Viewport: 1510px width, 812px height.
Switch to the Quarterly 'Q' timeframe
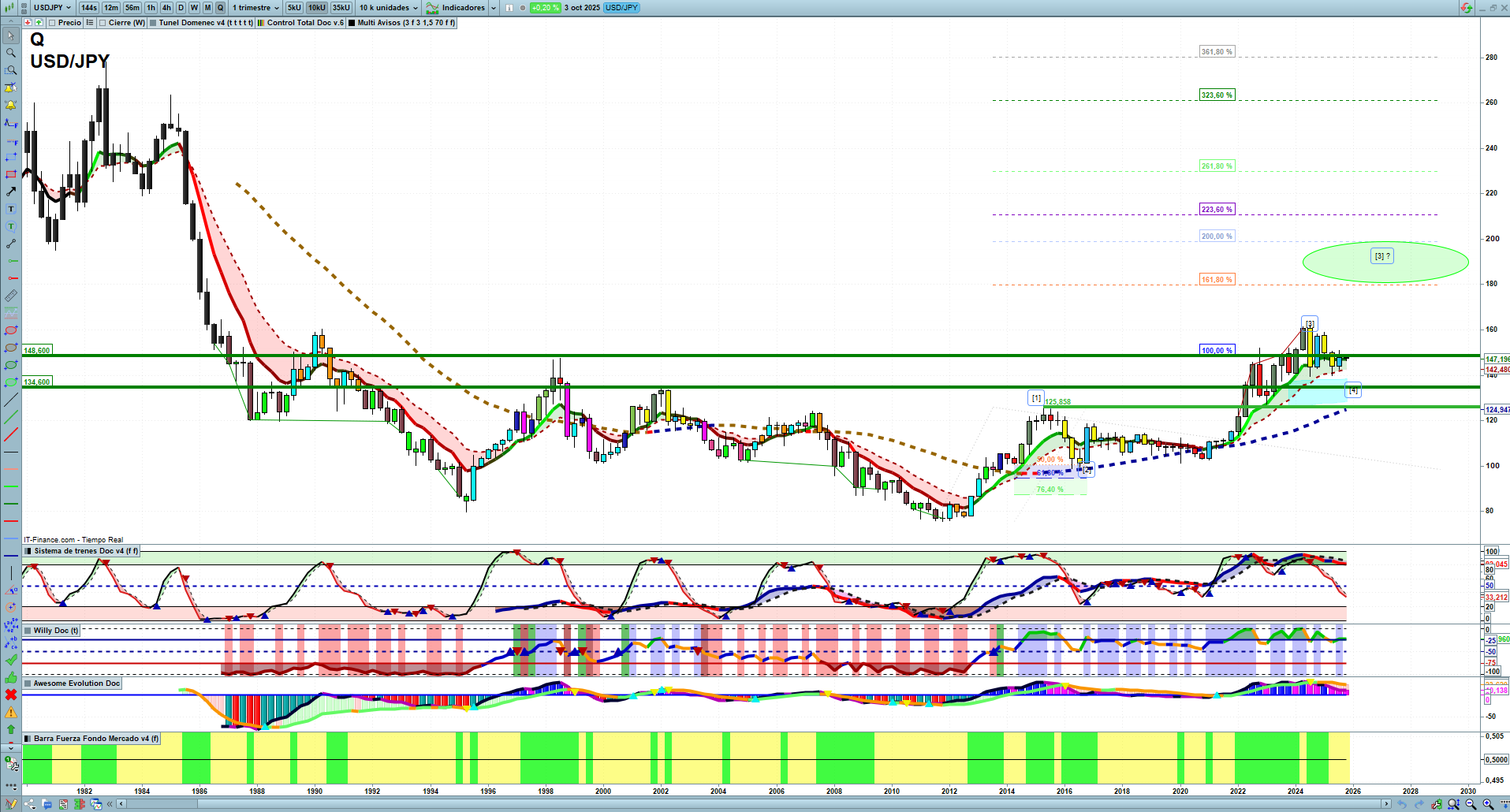tap(220, 8)
